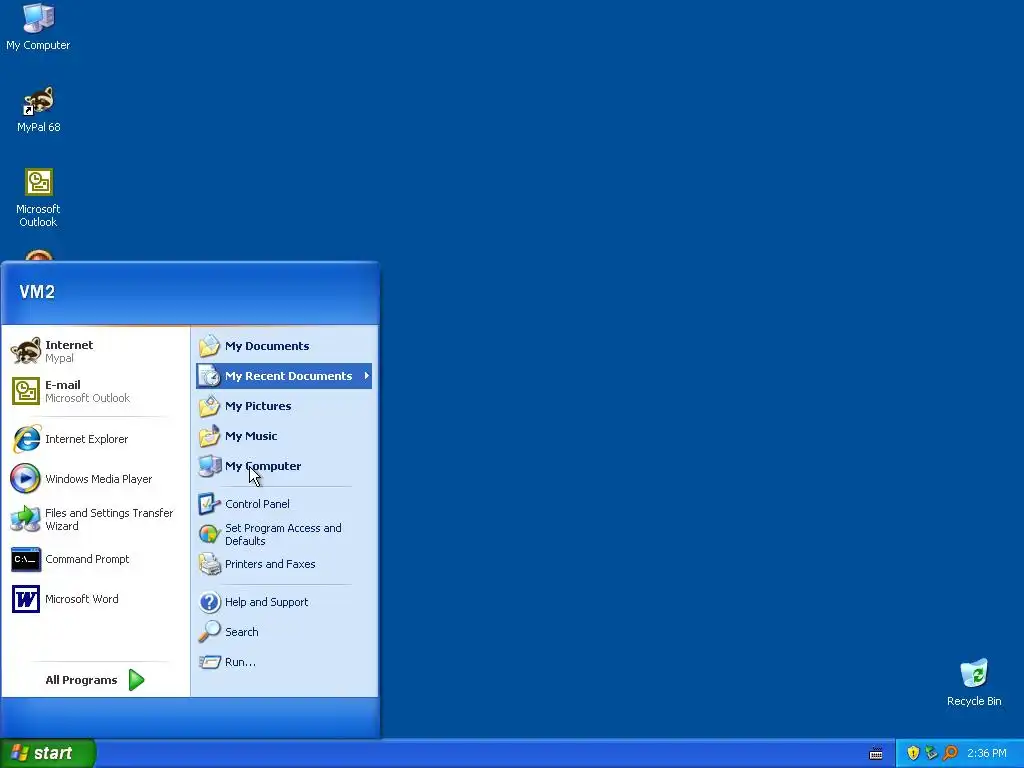This screenshot has height=768, width=1024.
Task: Click Files and Settings Transfer Wizard icon
Action: click(x=26, y=519)
